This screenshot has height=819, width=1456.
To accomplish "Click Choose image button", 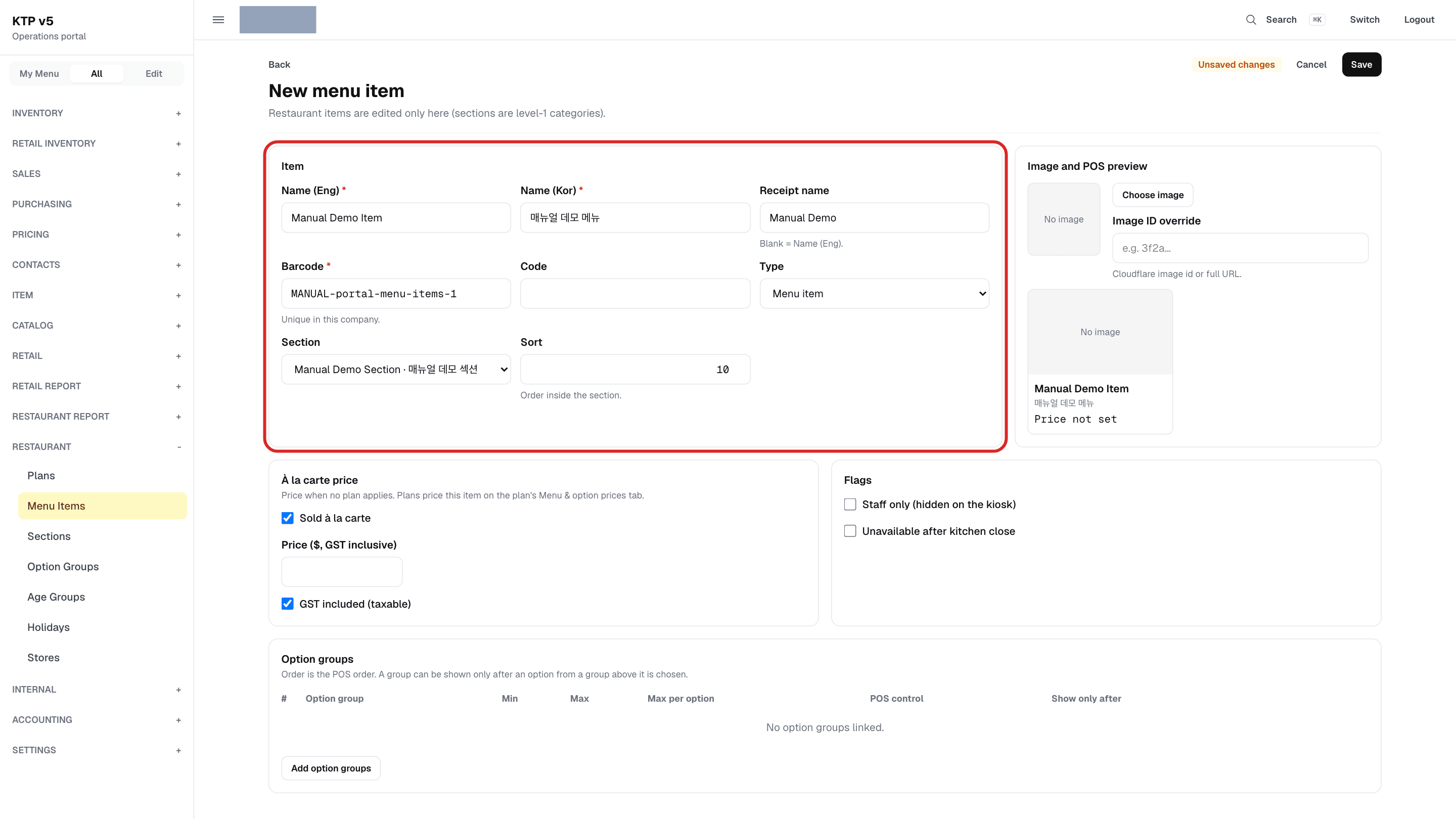I will pyautogui.click(x=1153, y=195).
